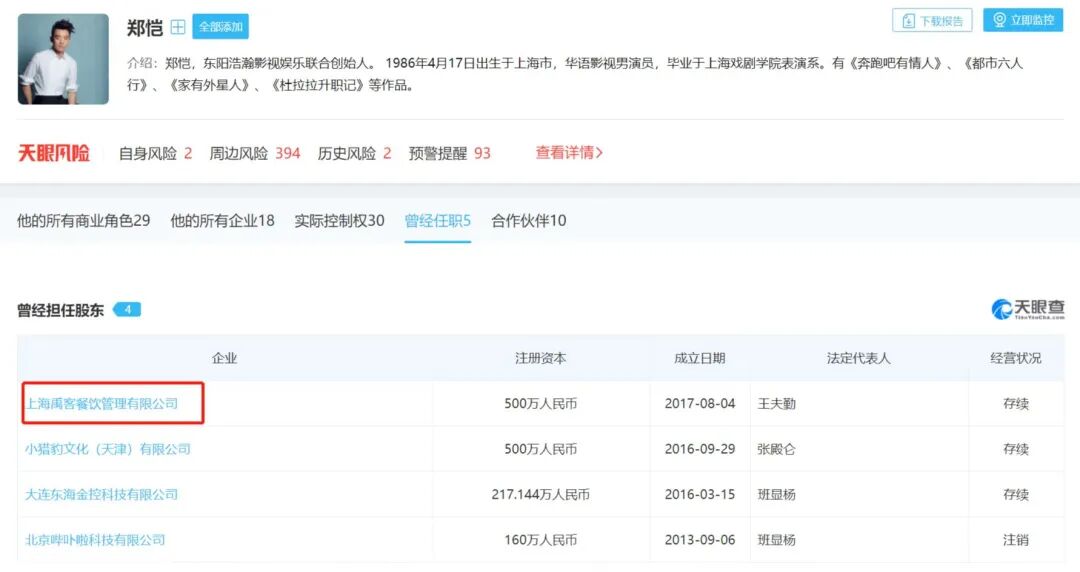Image resolution: width=1080 pixels, height=572 pixels.
Task: Select the date 2016-03-15
Action: tap(700, 495)
